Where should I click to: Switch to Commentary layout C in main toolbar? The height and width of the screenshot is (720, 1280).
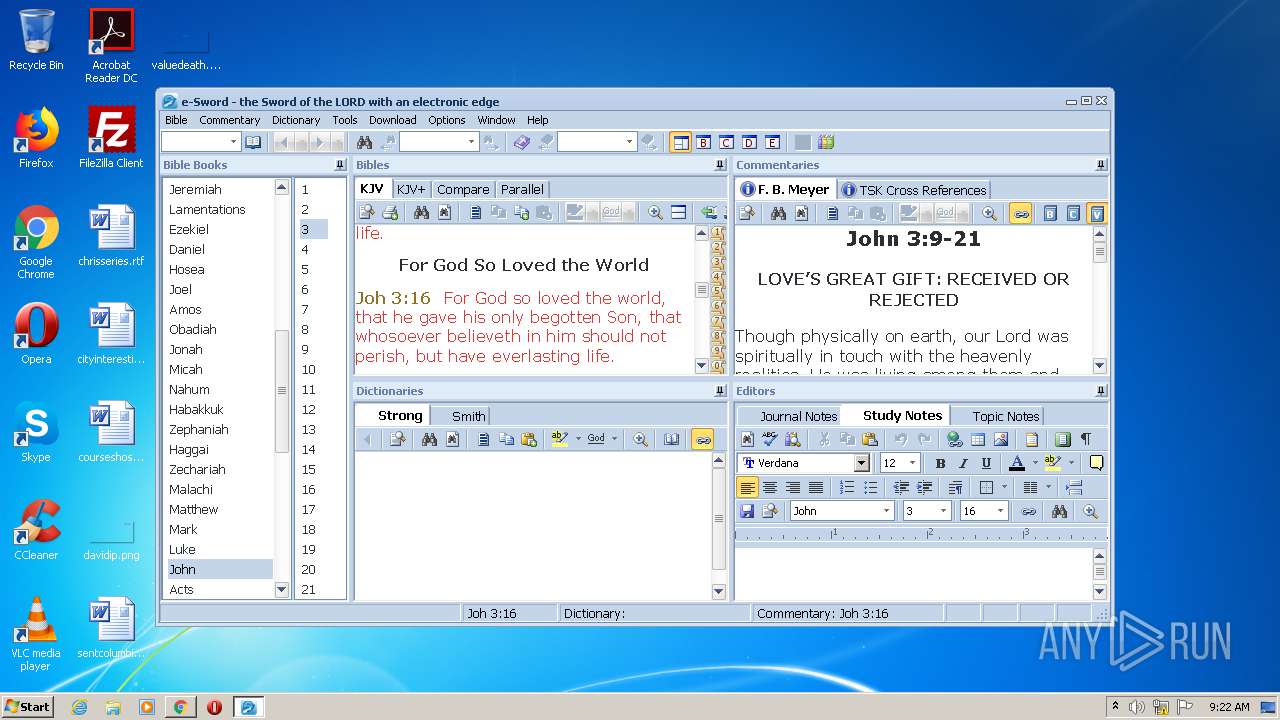(x=726, y=142)
